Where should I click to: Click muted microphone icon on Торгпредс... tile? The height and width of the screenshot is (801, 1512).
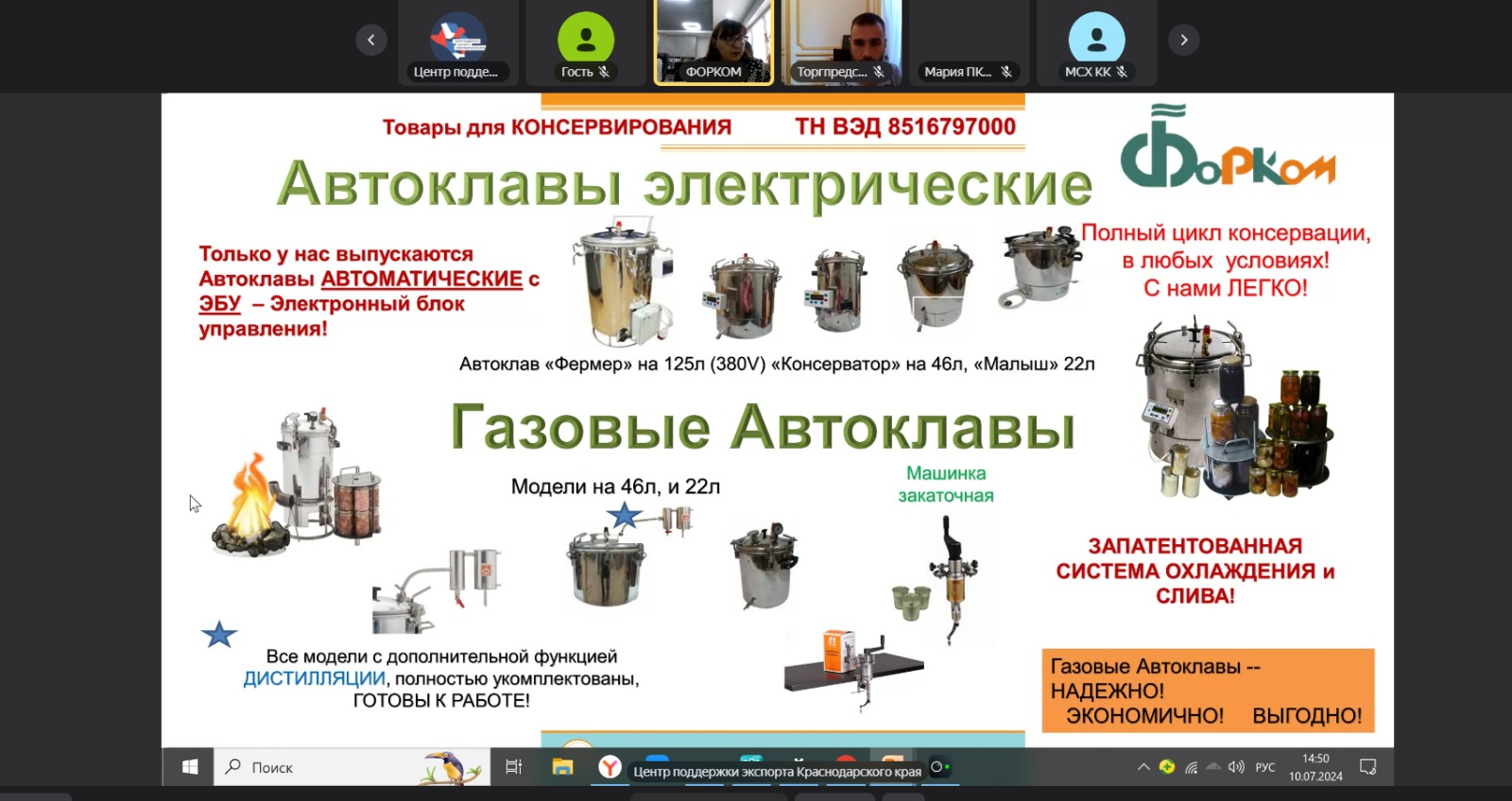tap(879, 72)
